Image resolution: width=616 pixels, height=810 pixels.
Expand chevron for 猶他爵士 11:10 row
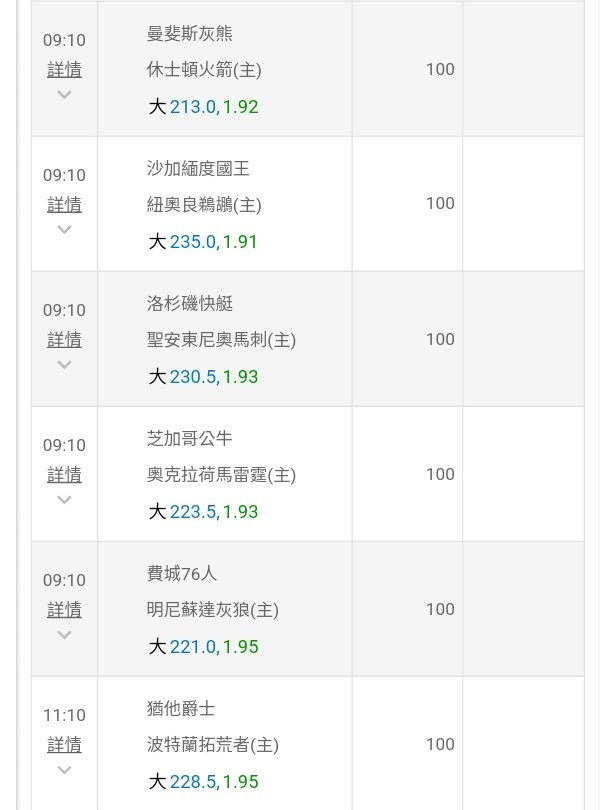[64, 770]
